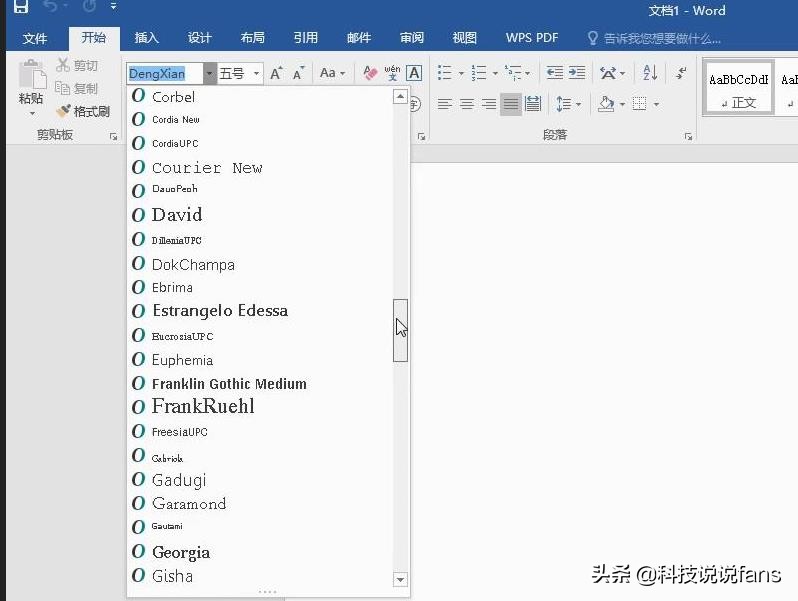Click font list scroll down arrow
This screenshot has height=601, width=798.
click(401, 579)
